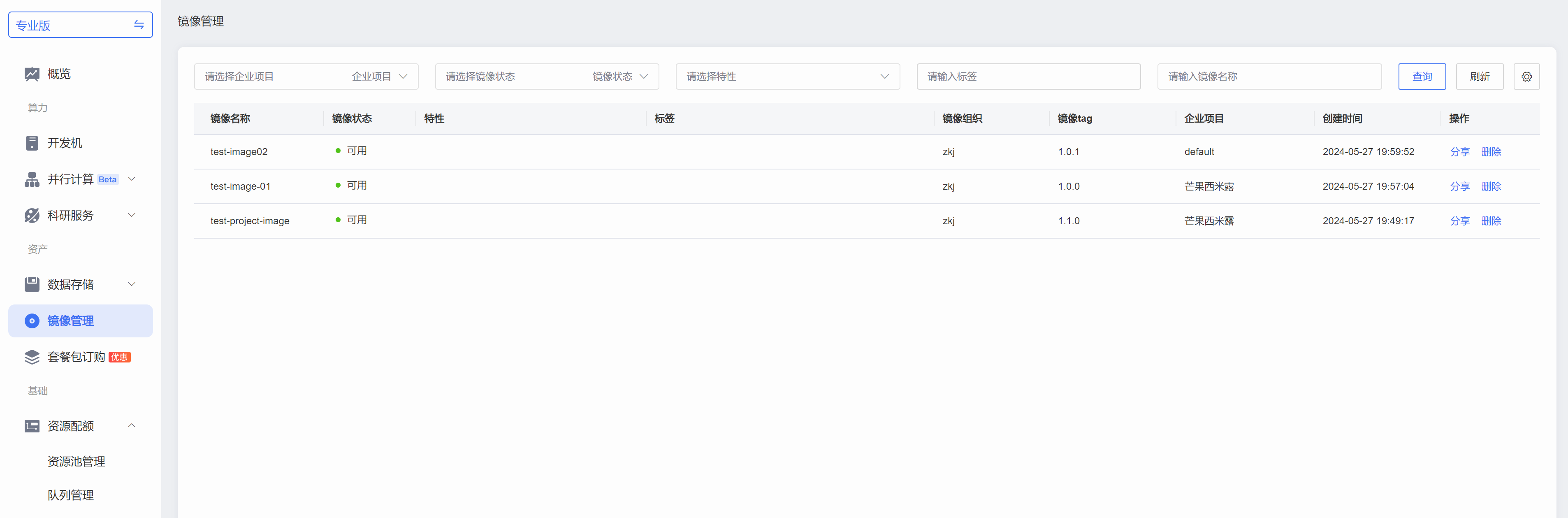Screen dimensions: 1568x518
Task: Click the 创建时间 column header
Action: pyautogui.click(x=1342, y=118)
